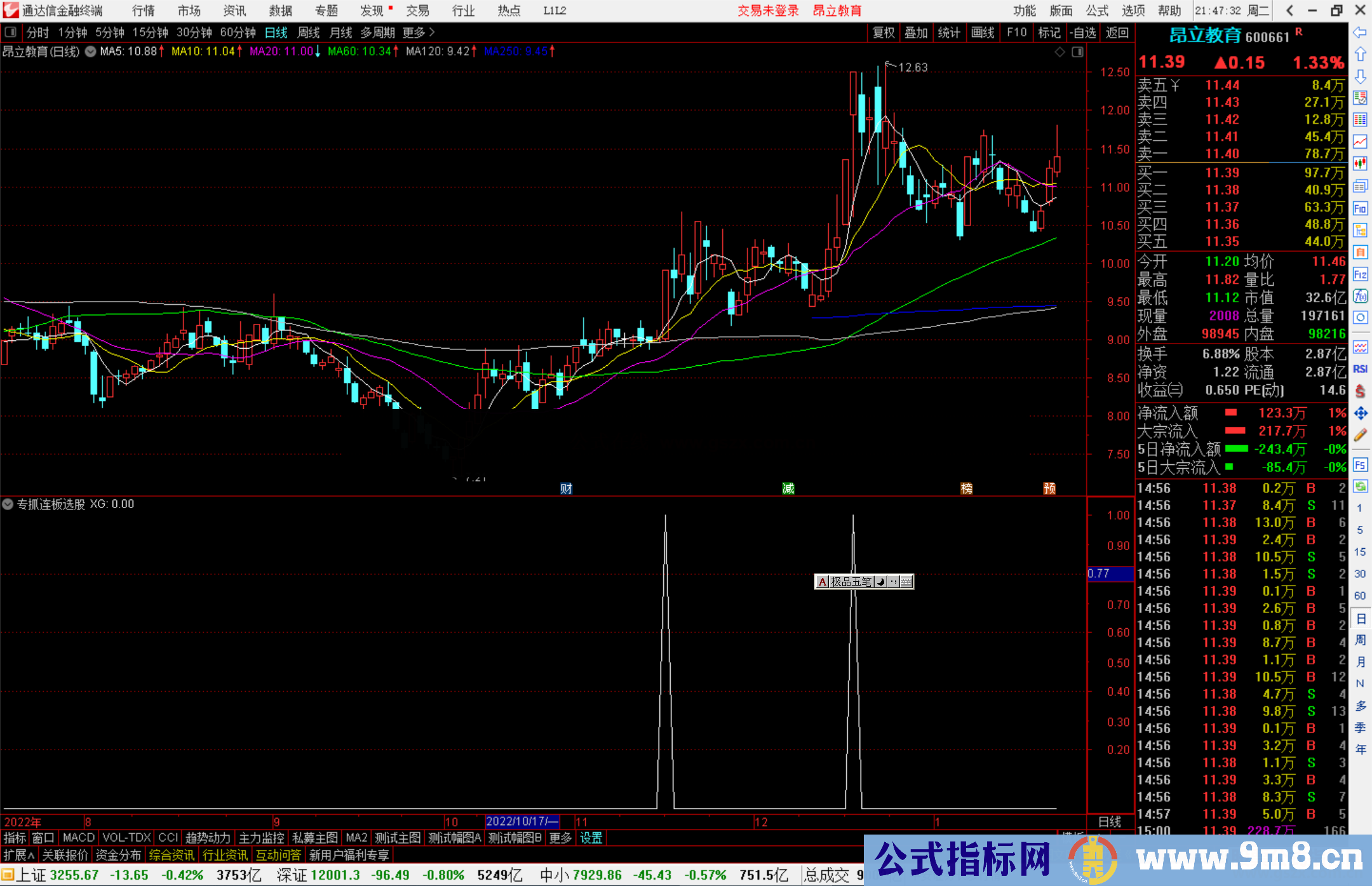Select the pencil drawing tool icon
This screenshot has width=1372, height=886.
1360,436
